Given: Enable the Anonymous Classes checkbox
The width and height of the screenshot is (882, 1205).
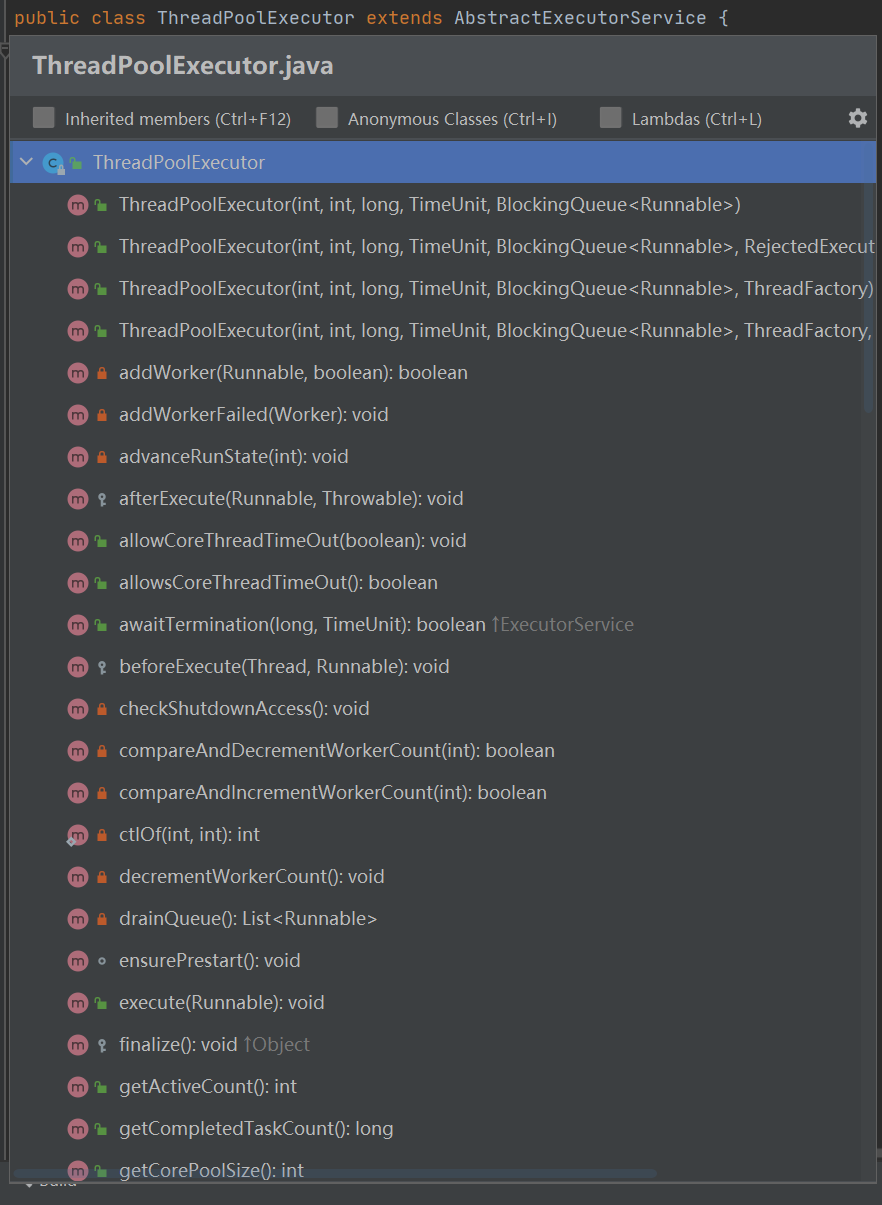Looking at the screenshot, I should 327,118.
